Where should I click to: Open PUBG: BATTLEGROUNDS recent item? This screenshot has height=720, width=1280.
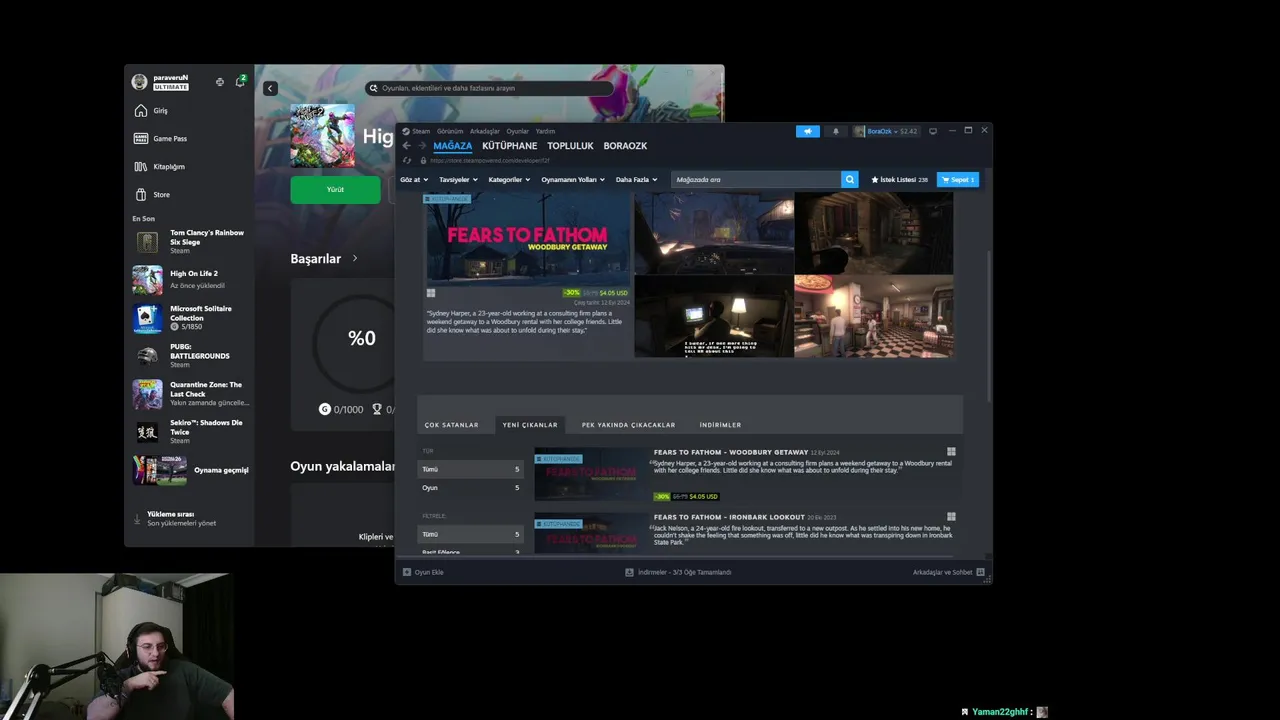[x=190, y=356]
